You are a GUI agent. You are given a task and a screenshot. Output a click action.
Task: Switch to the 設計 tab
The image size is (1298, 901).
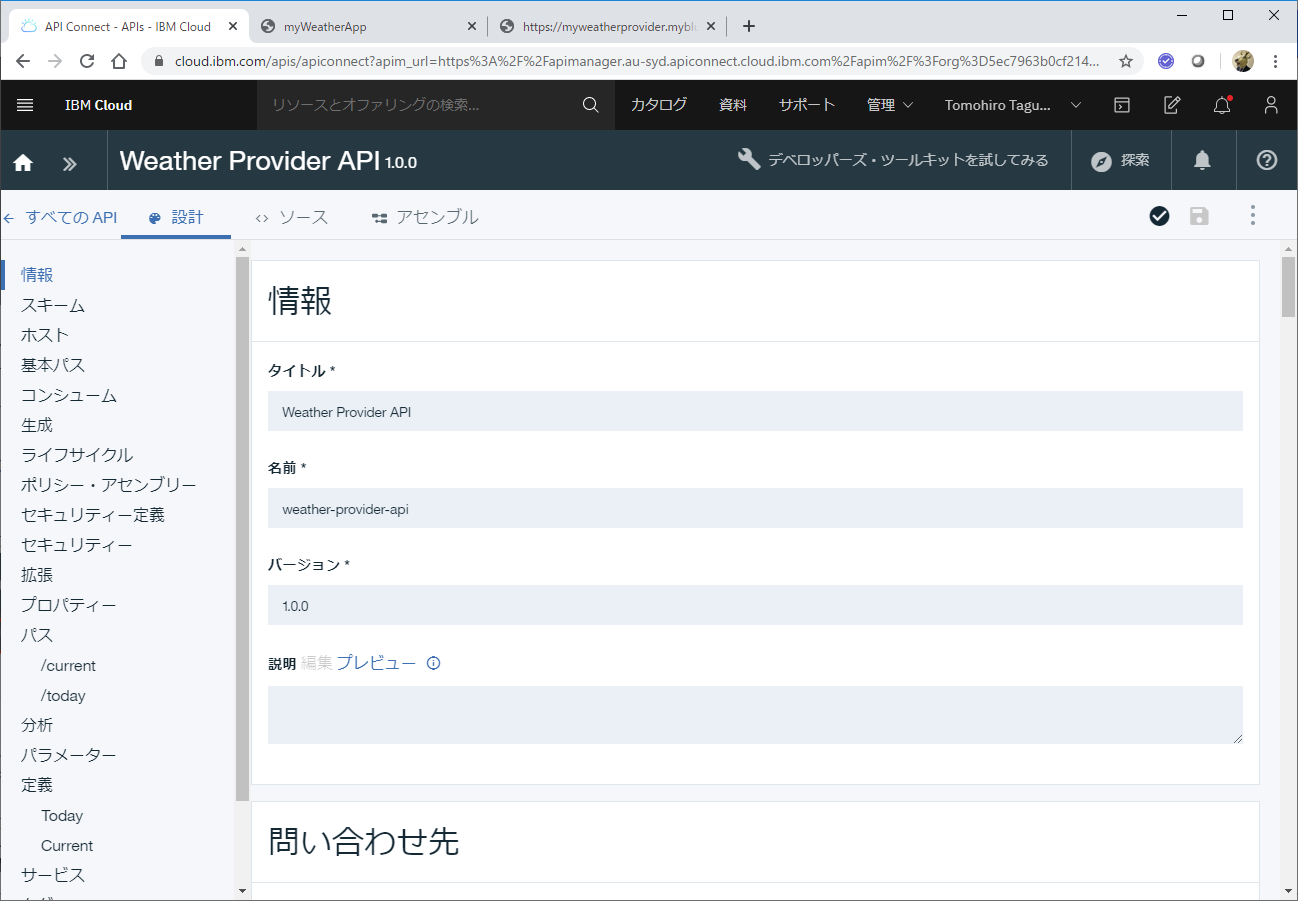[x=176, y=217]
